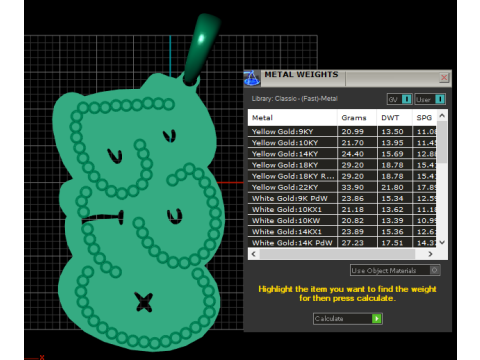Click the horizontal scrollbar thumb

(x=337, y=254)
